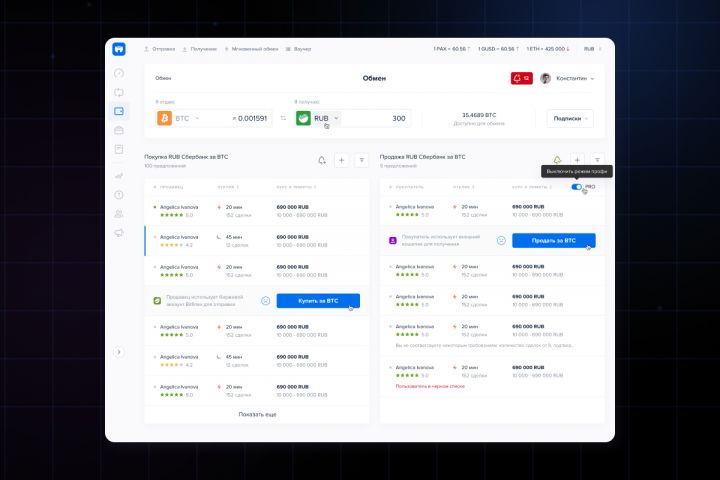Click the Купить за BTC button

[318, 301]
